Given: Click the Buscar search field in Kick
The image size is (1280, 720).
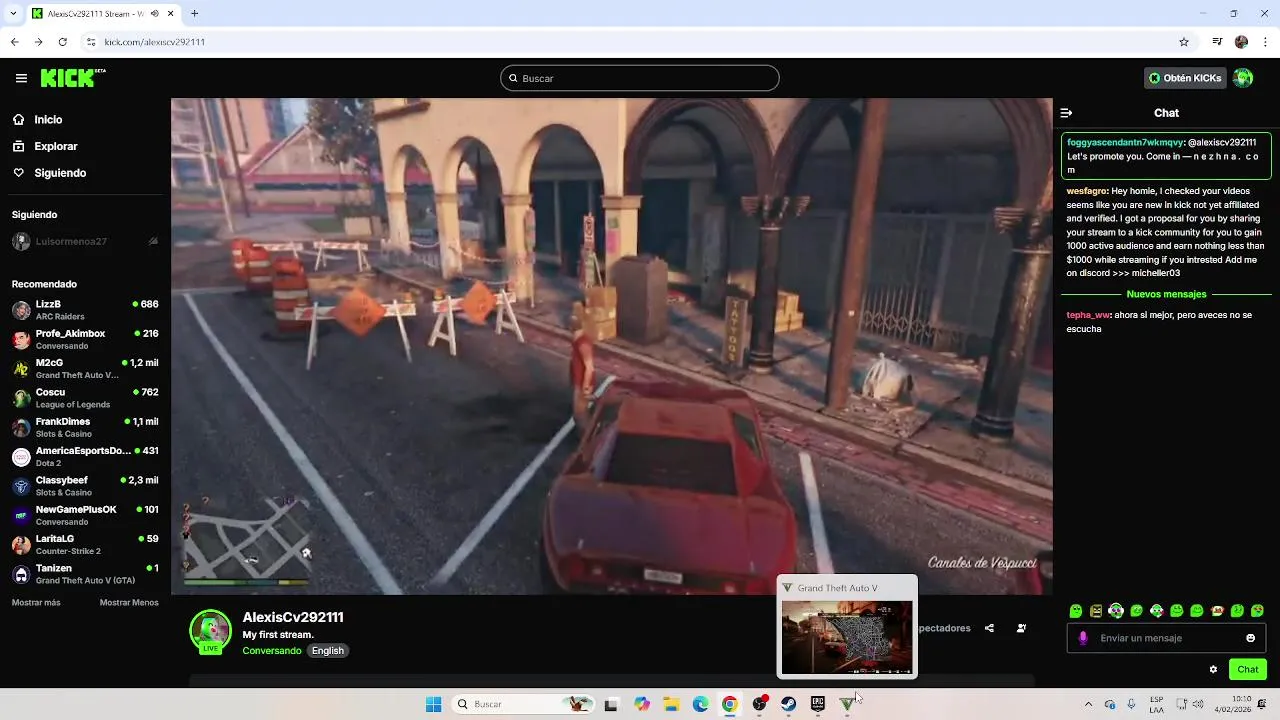Looking at the screenshot, I should [640, 78].
